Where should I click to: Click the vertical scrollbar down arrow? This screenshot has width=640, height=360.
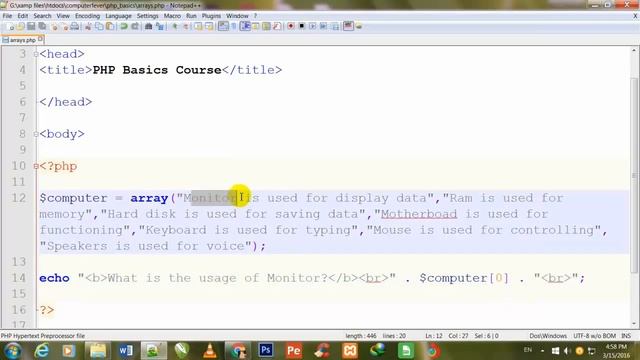tap(634, 324)
